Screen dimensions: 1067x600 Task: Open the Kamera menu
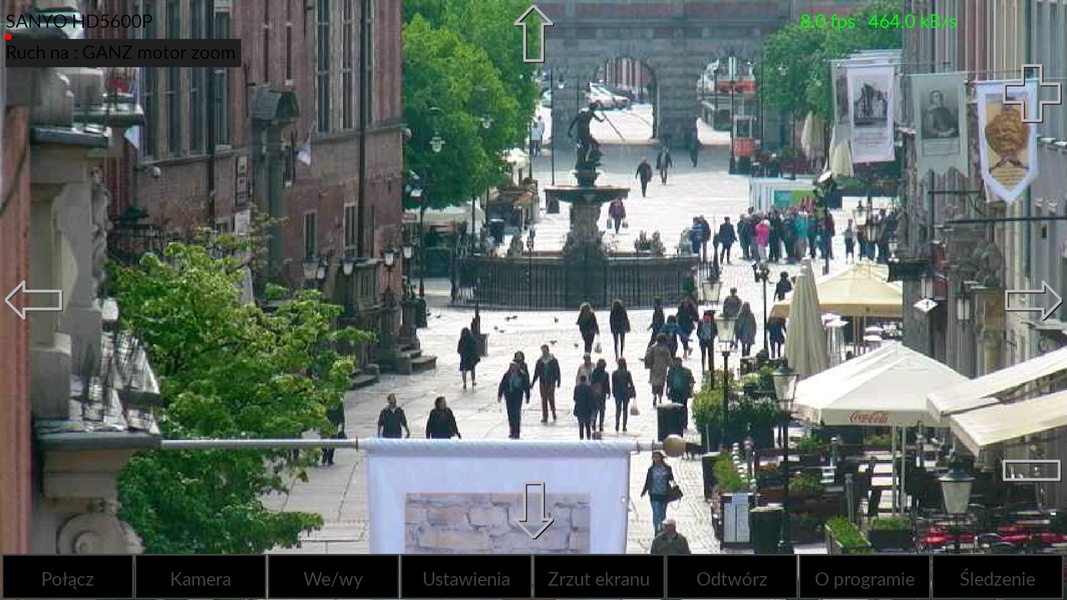point(200,578)
